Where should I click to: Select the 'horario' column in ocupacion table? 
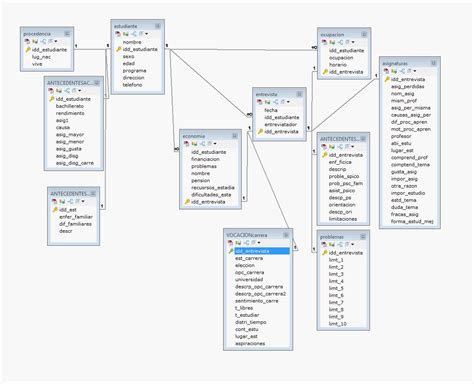click(x=338, y=65)
